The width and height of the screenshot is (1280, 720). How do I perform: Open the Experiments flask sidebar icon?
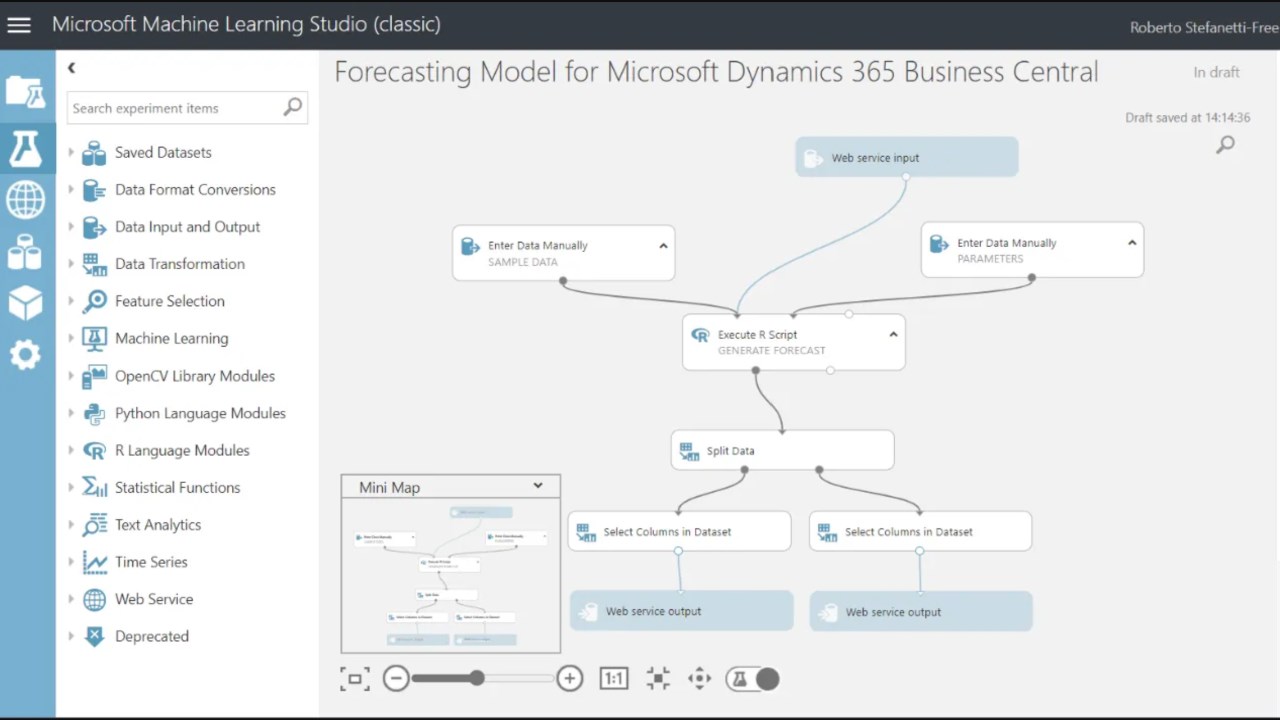[x=25, y=147]
